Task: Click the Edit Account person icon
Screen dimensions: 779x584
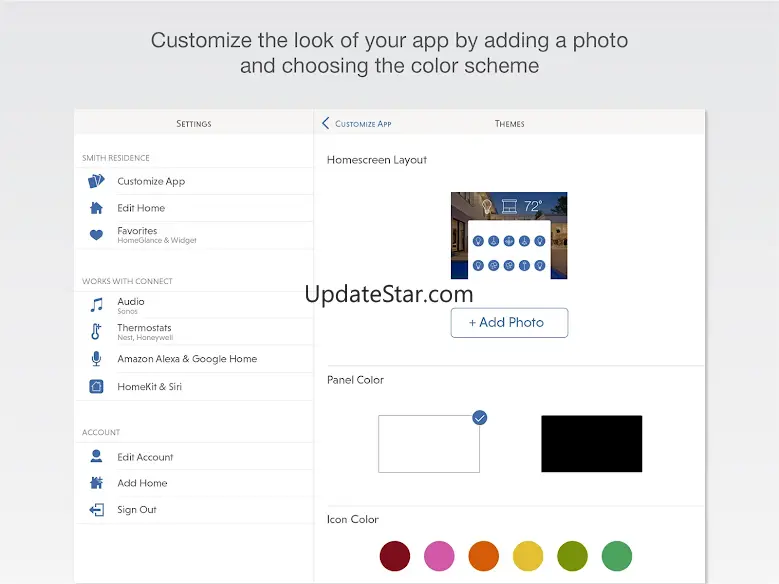Action: click(96, 457)
